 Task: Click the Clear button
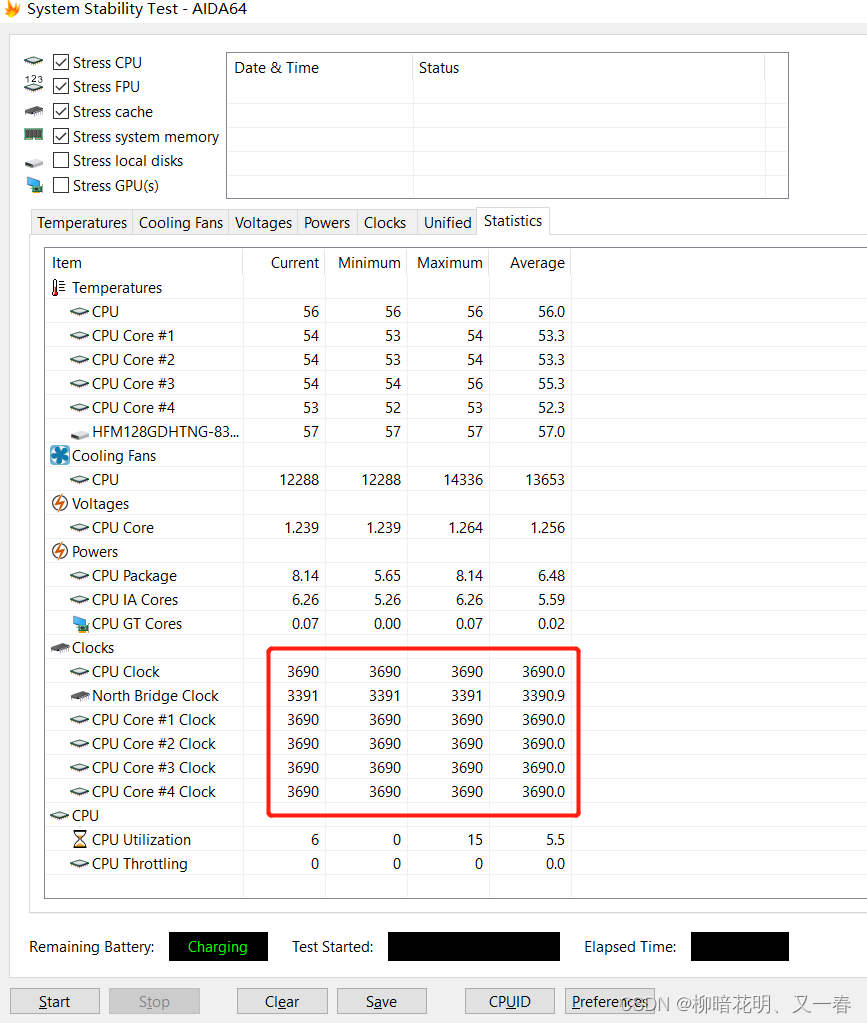(x=282, y=1001)
